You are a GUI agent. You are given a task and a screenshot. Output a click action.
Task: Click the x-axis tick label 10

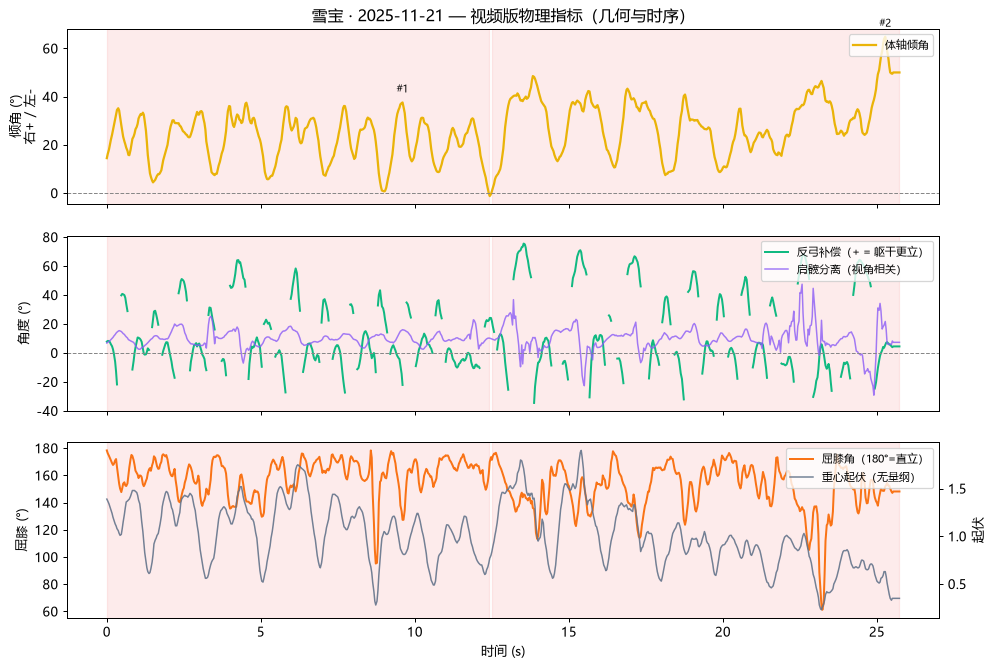(415, 632)
